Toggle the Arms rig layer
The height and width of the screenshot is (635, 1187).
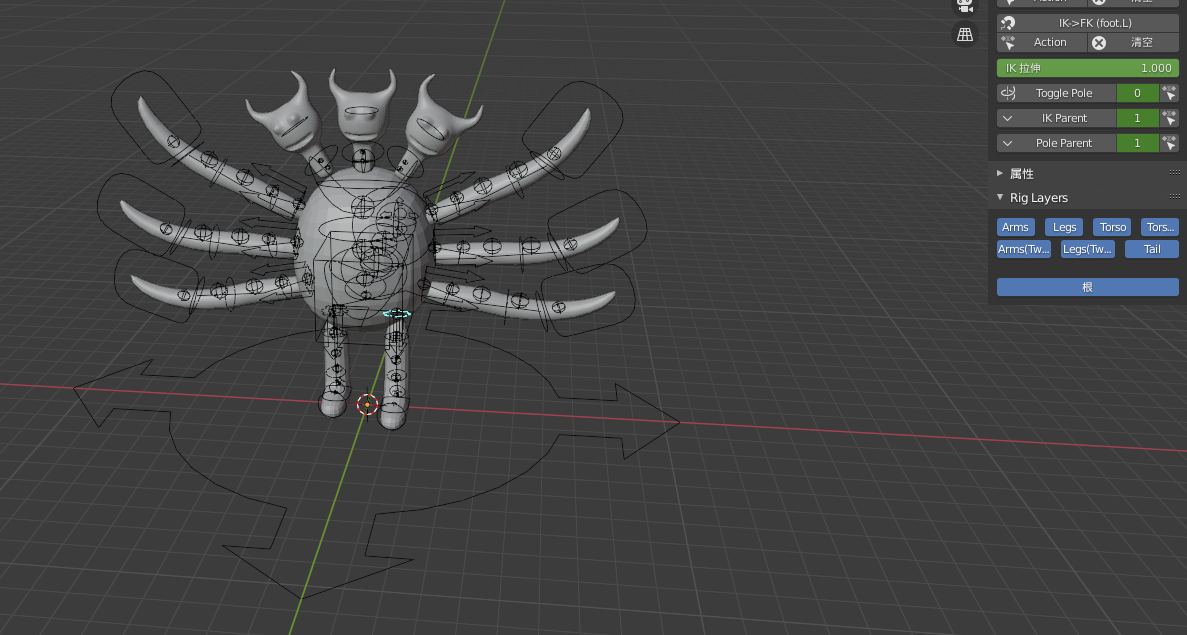coord(1015,227)
